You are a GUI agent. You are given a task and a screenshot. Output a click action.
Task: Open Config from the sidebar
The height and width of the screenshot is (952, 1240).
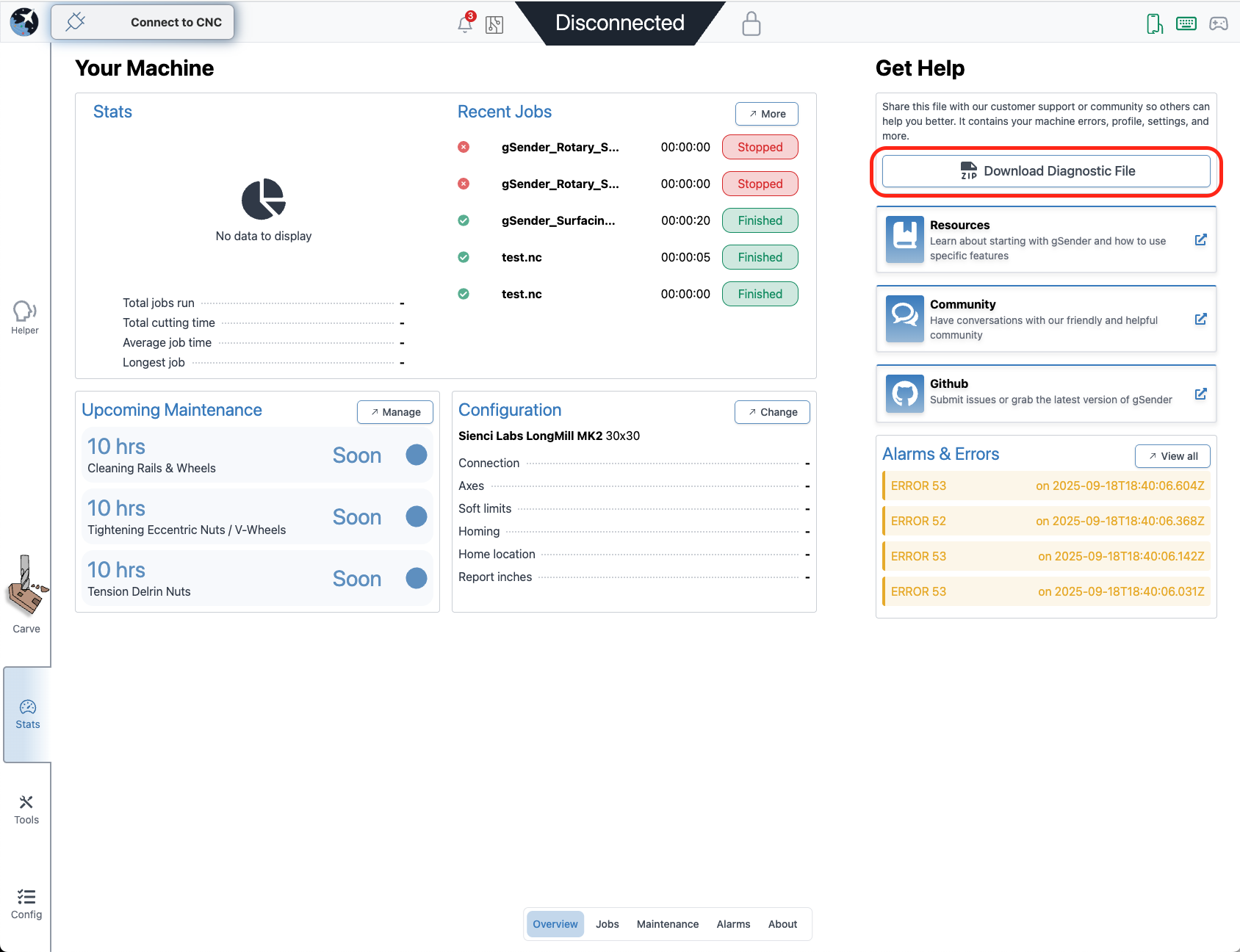click(x=26, y=904)
